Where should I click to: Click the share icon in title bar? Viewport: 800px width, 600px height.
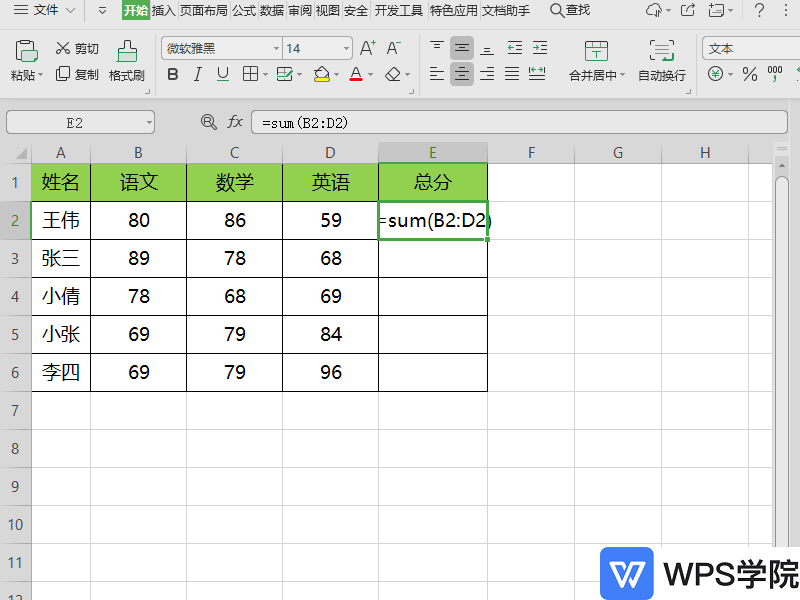point(687,11)
